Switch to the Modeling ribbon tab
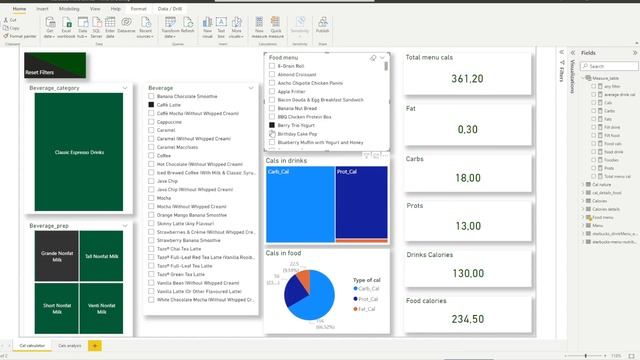640x360 pixels. (x=69, y=9)
